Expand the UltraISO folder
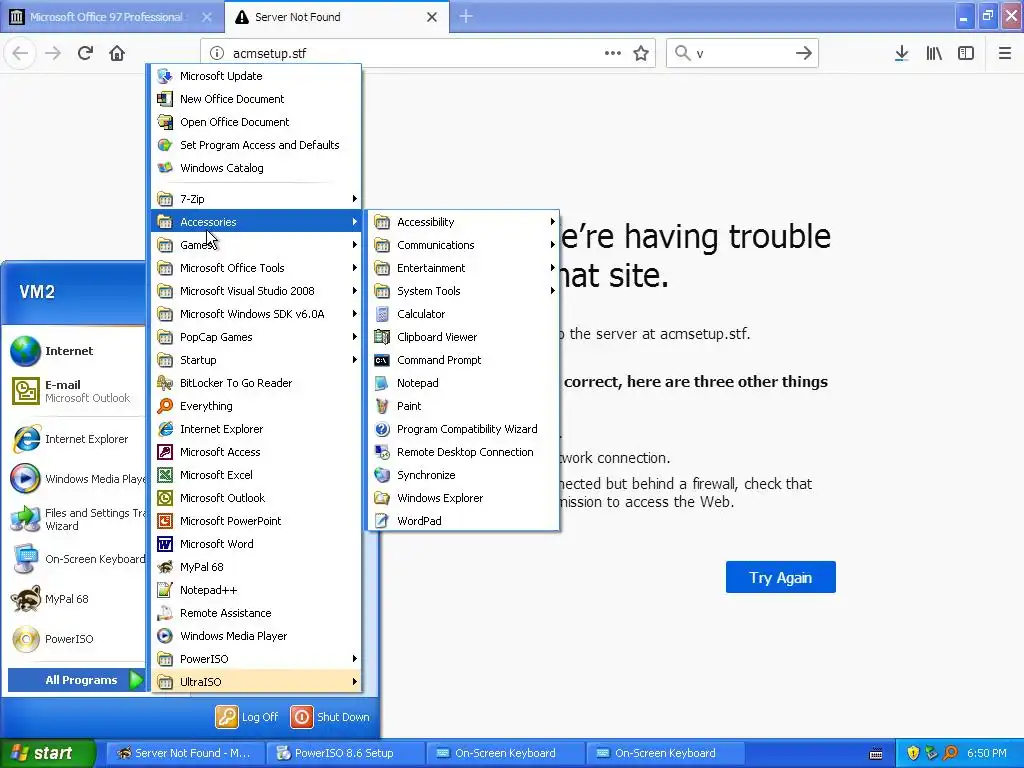Image resolution: width=1024 pixels, height=768 pixels. (256, 682)
